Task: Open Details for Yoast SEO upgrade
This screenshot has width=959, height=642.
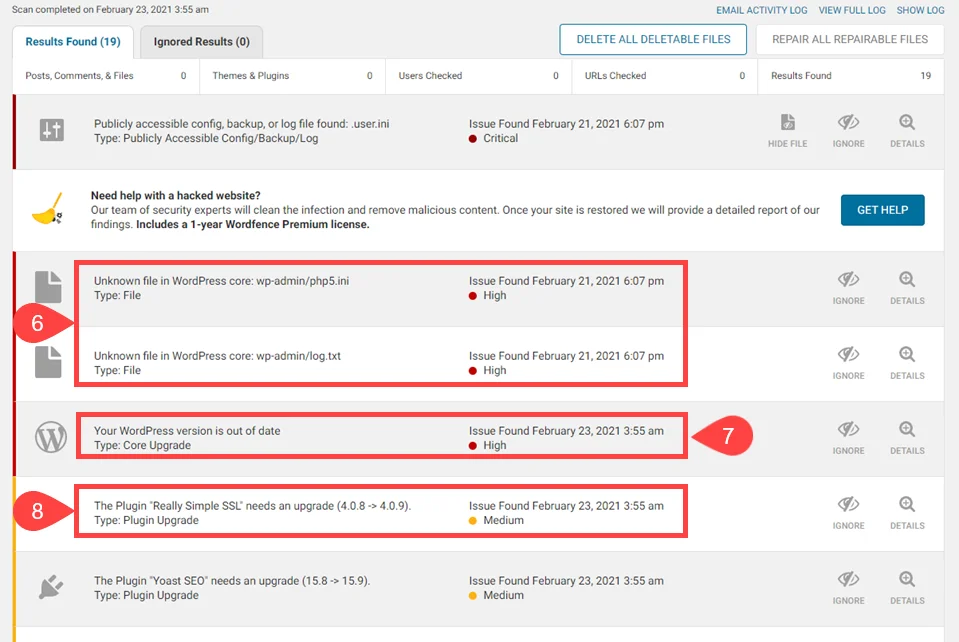Action: click(x=906, y=587)
